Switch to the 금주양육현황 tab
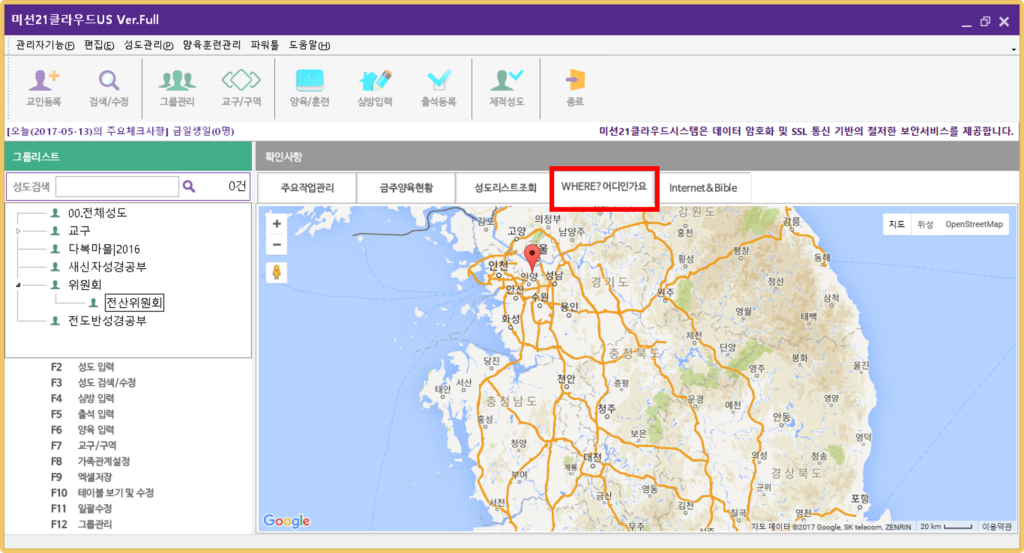Viewport: 1024px width, 553px height. coord(406,188)
